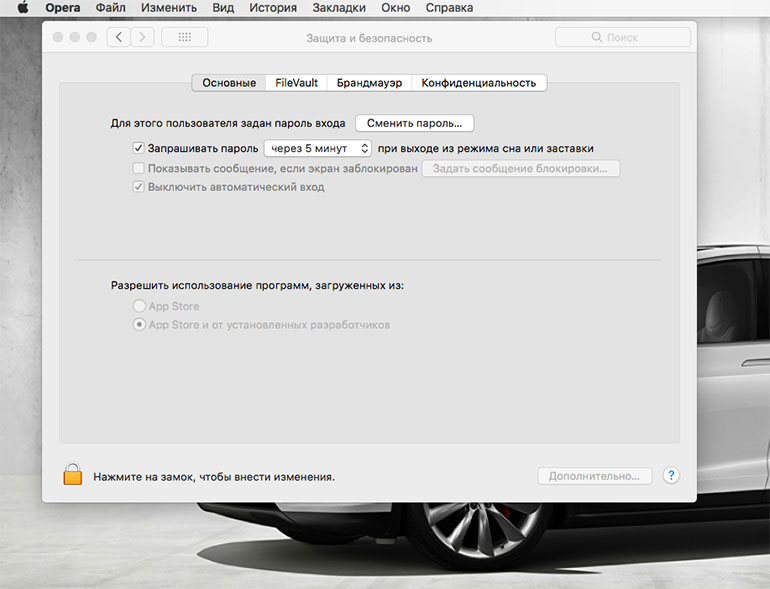Click при выходе из режима сна text
This screenshot has height=589, width=770.
(x=485, y=148)
